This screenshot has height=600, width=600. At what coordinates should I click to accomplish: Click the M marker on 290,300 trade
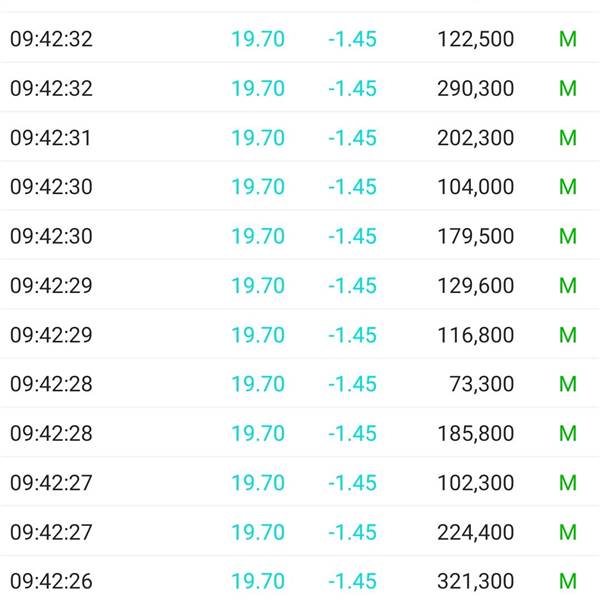pos(568,88)
